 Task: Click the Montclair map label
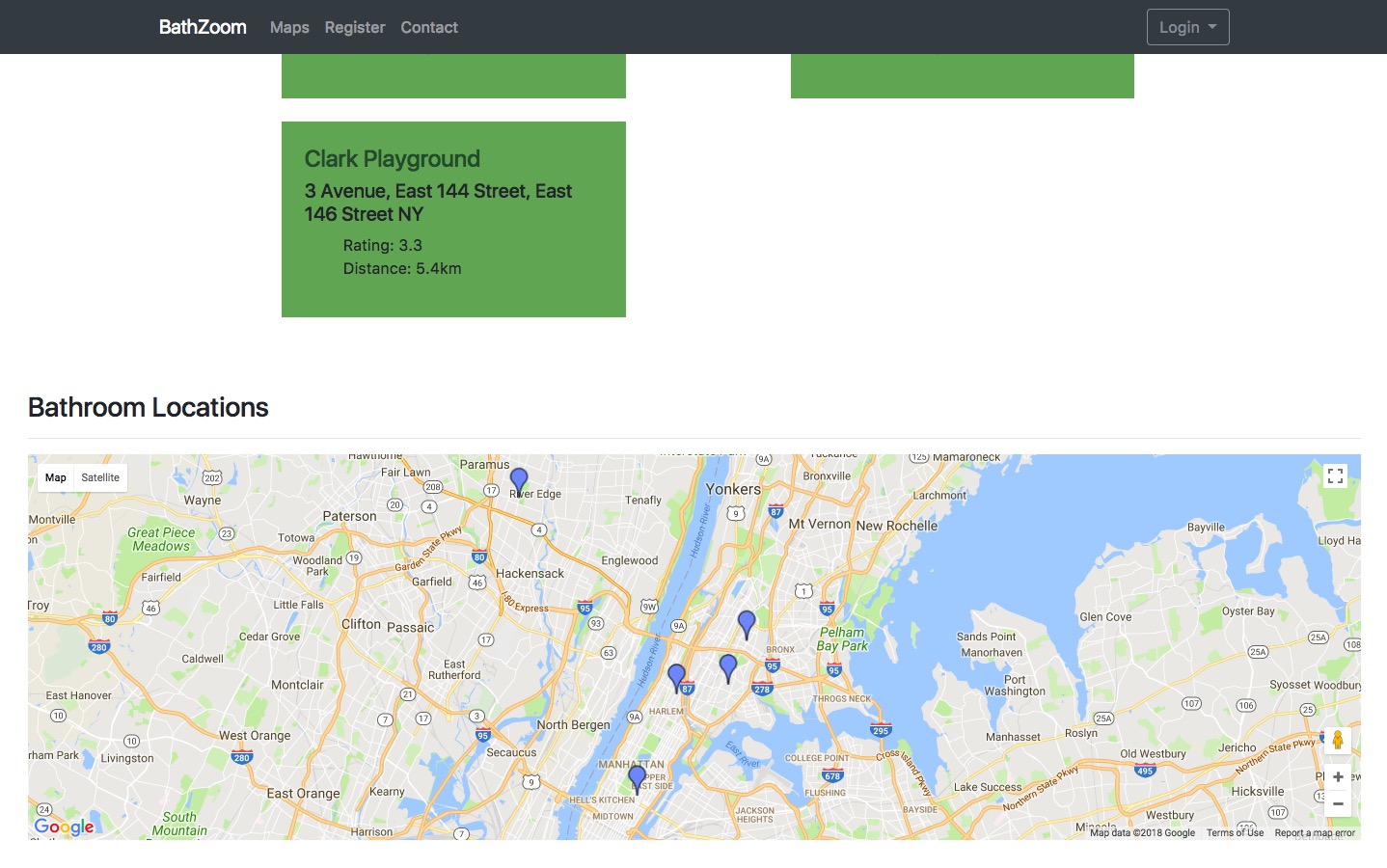tap(297, 685)
